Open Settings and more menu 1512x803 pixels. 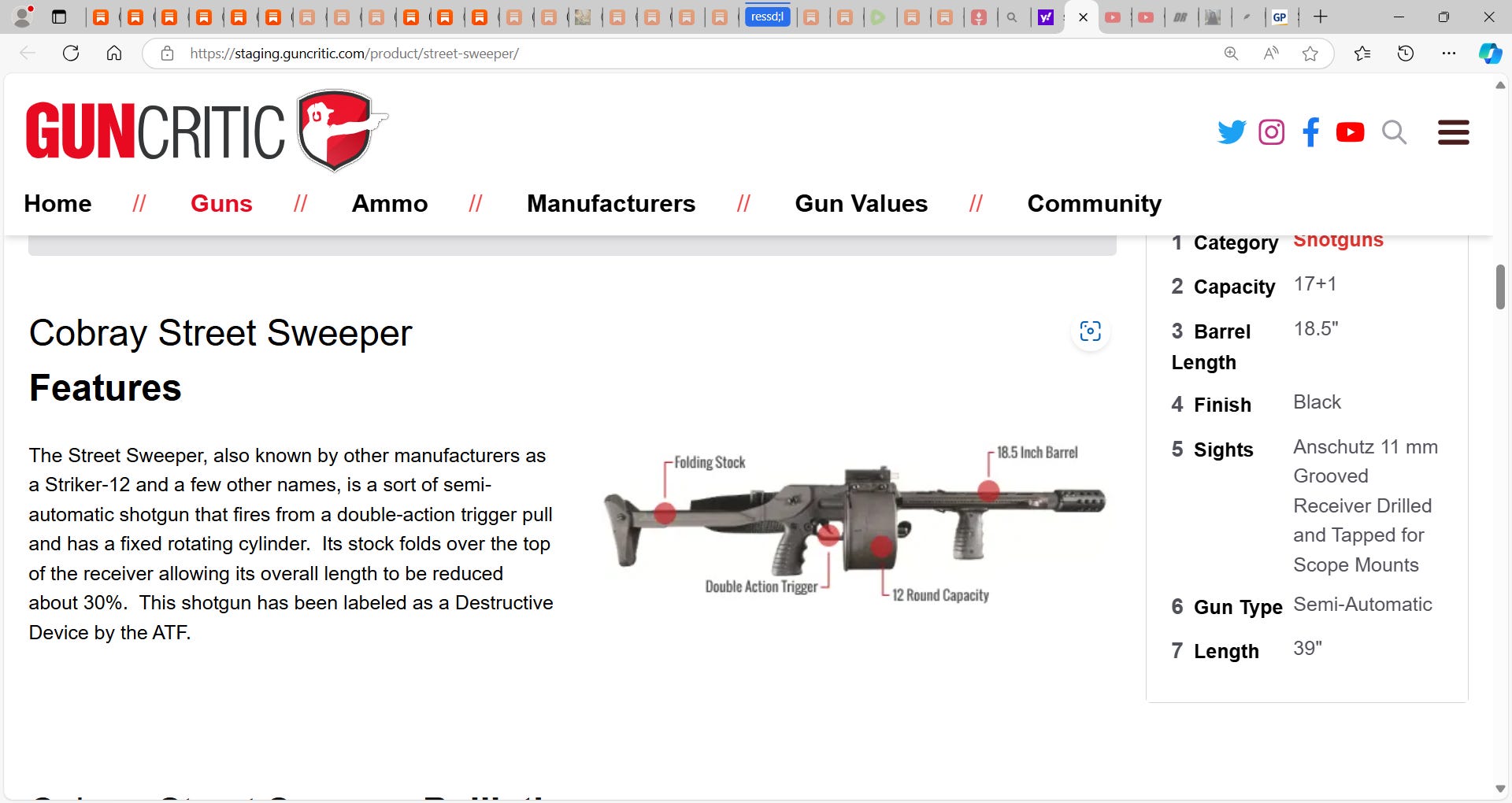[1449, 54]
